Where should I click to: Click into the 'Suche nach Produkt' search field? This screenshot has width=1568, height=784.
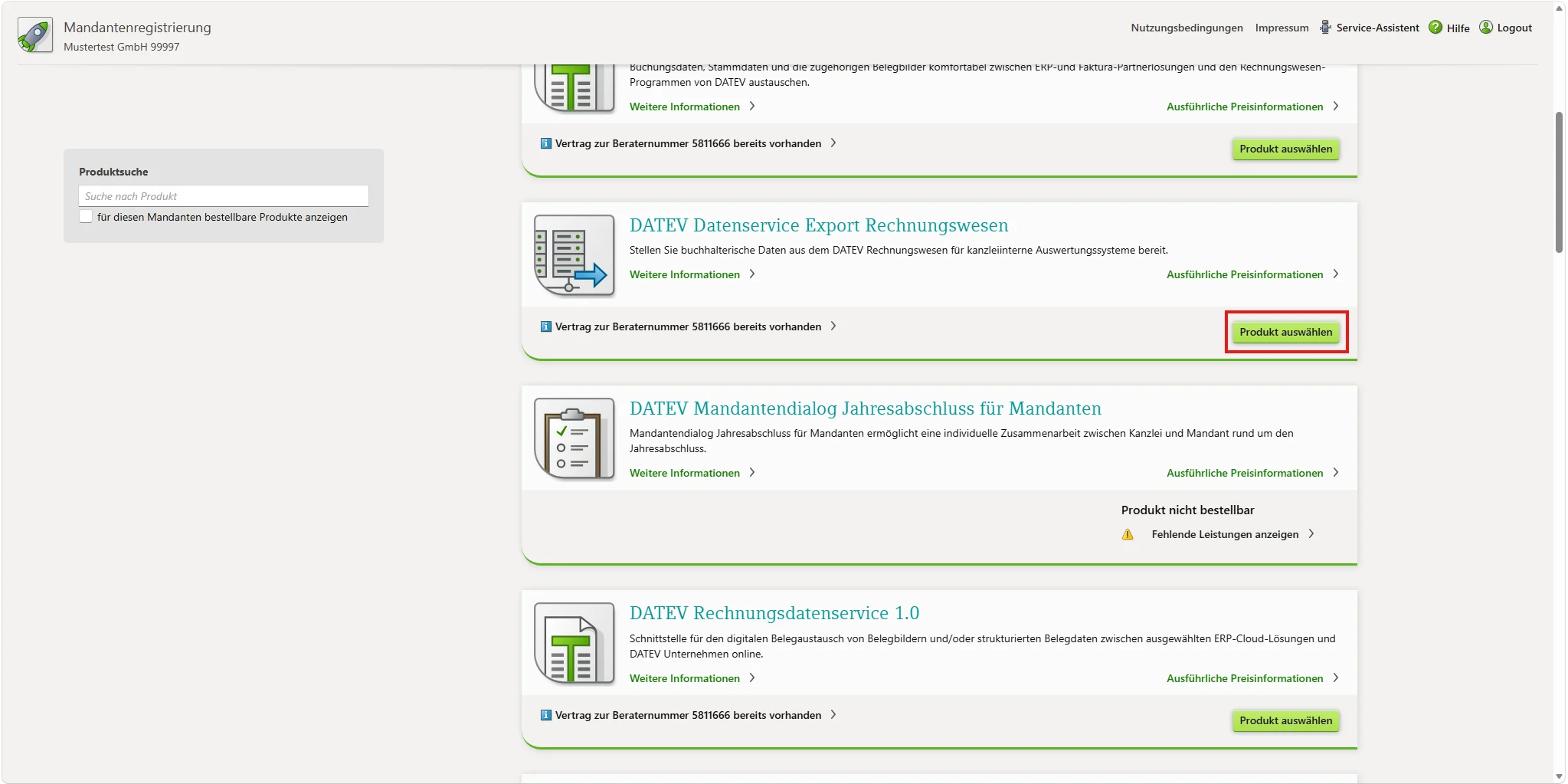point(224,196)
